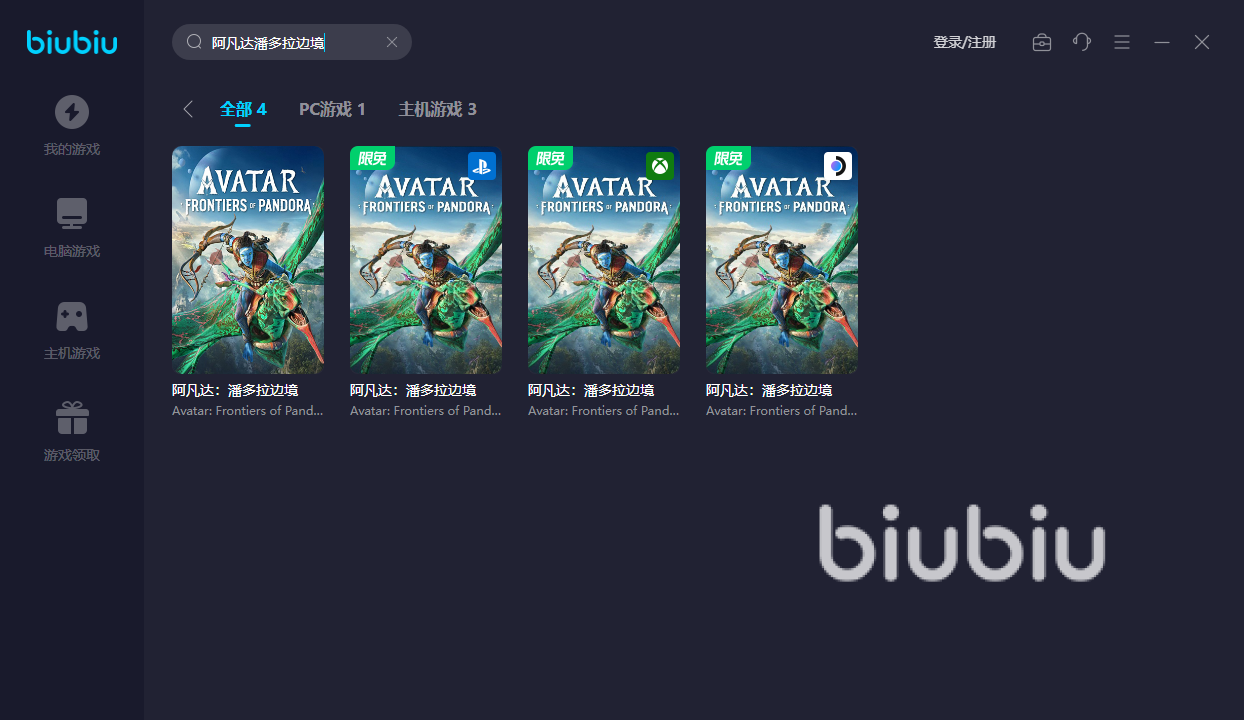Click the title under the fourth Avatar cover
This screenshot has width=1244, height=720.
[x=769, y=390]
